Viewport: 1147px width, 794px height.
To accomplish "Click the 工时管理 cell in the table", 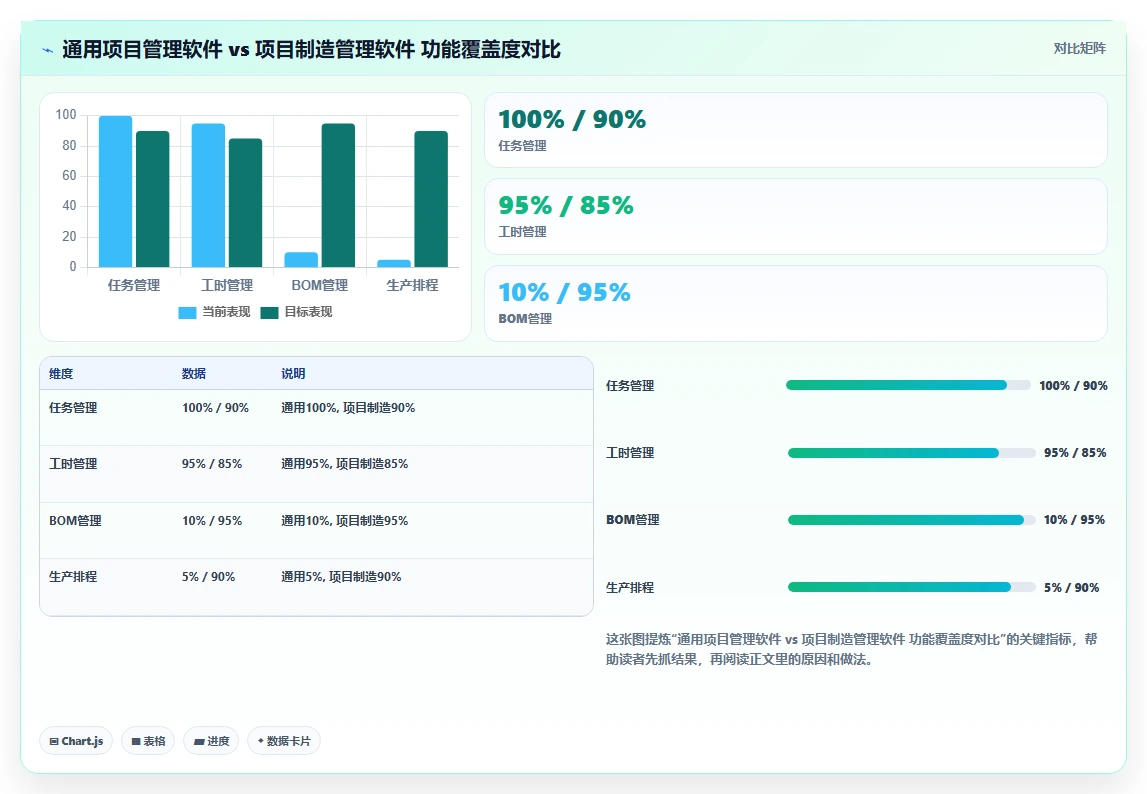I will (73, 464).
